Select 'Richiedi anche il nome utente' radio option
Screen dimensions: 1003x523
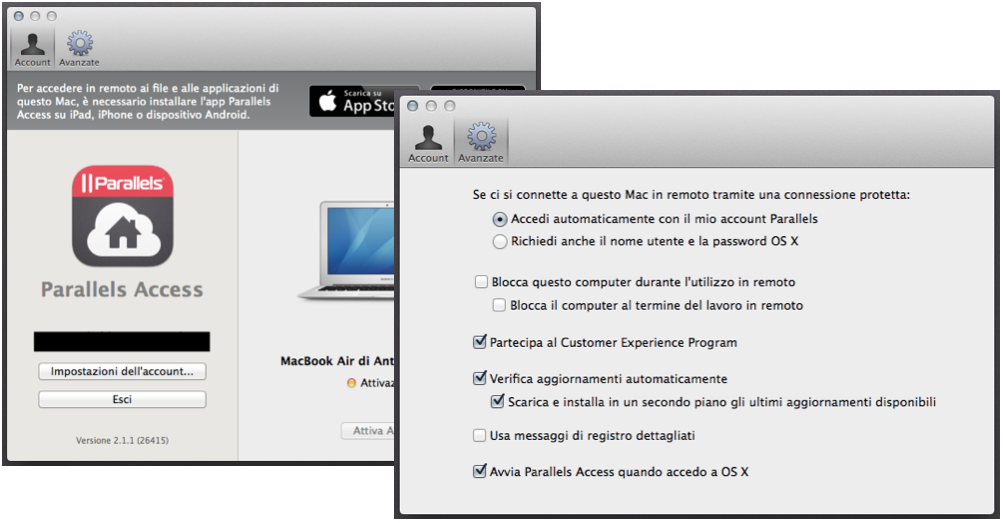[x=500, y=242]
